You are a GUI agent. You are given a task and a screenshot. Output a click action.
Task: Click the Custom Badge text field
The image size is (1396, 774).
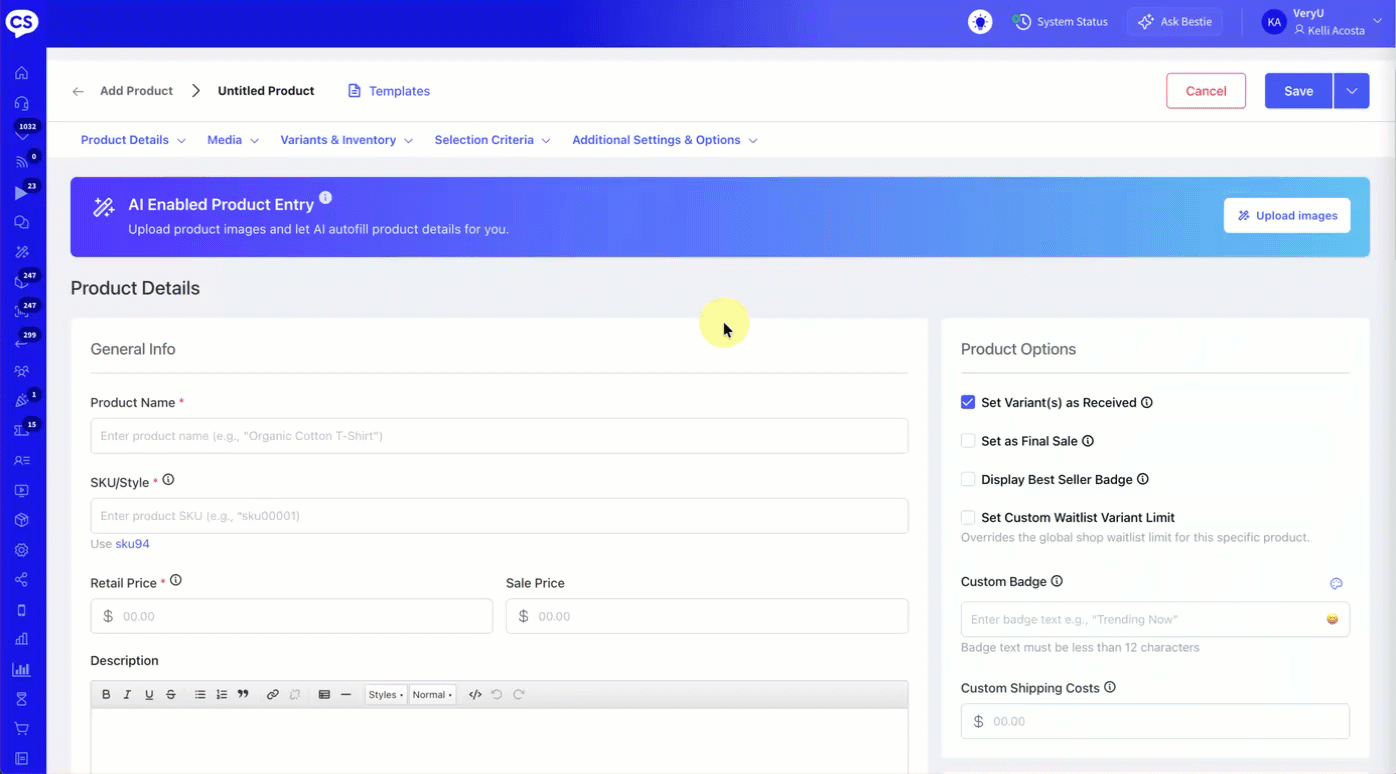[x=1155, y=620]
